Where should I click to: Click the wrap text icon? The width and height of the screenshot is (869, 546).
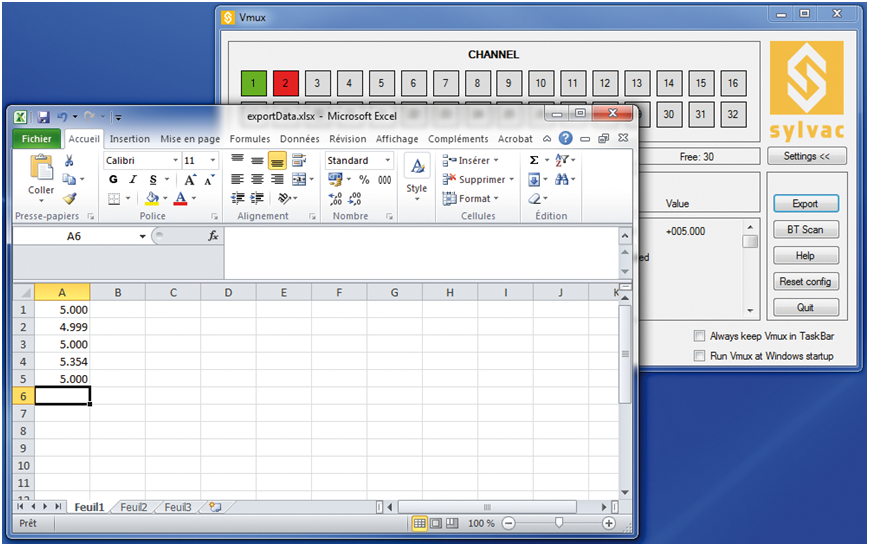[x=299, y=161]
